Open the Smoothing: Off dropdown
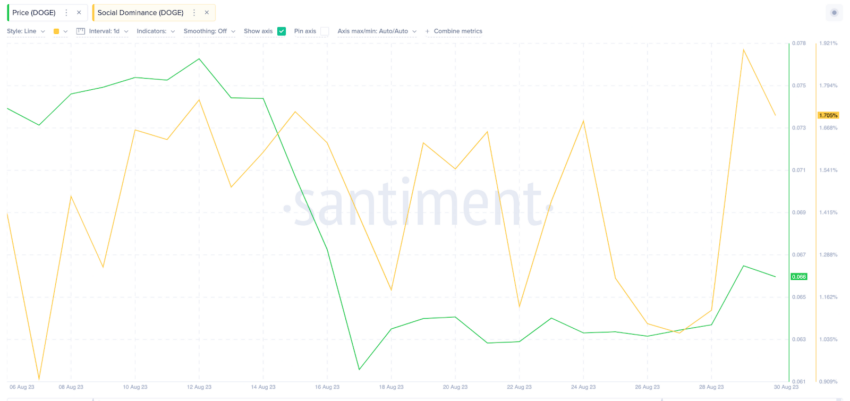 [209, 31]
